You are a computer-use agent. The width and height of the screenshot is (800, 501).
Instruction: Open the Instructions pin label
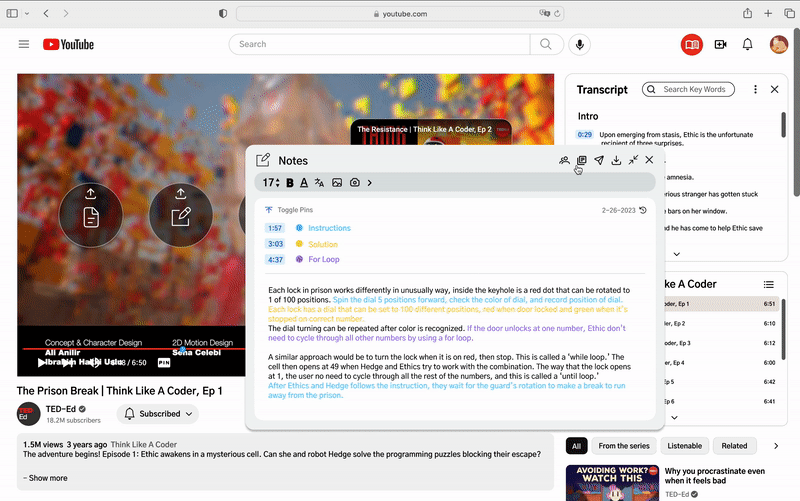[x=329, y=228]
